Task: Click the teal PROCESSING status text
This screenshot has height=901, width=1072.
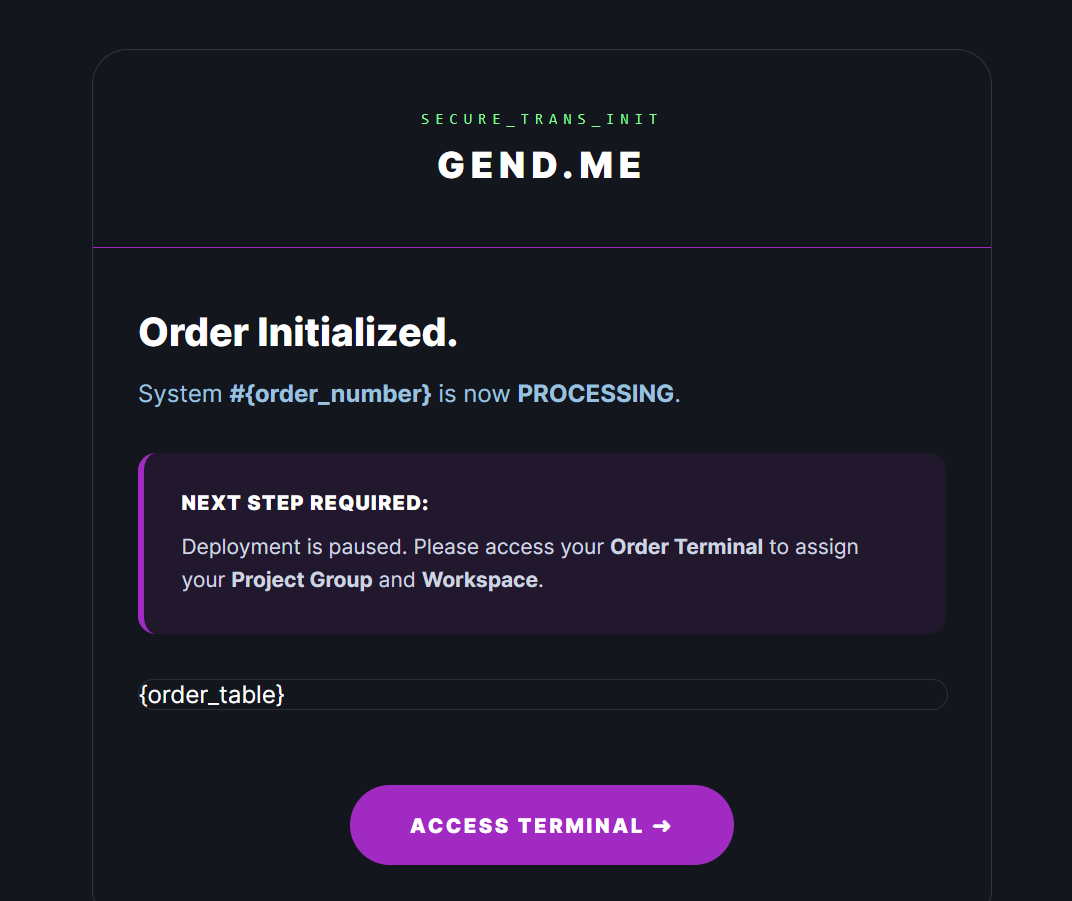Action: (594, 393)
